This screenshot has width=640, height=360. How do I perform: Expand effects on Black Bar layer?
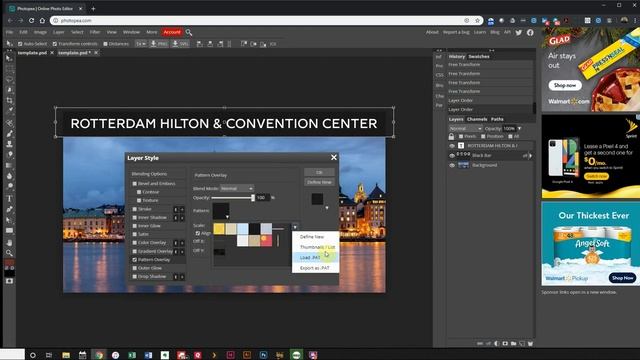(530, 156)
